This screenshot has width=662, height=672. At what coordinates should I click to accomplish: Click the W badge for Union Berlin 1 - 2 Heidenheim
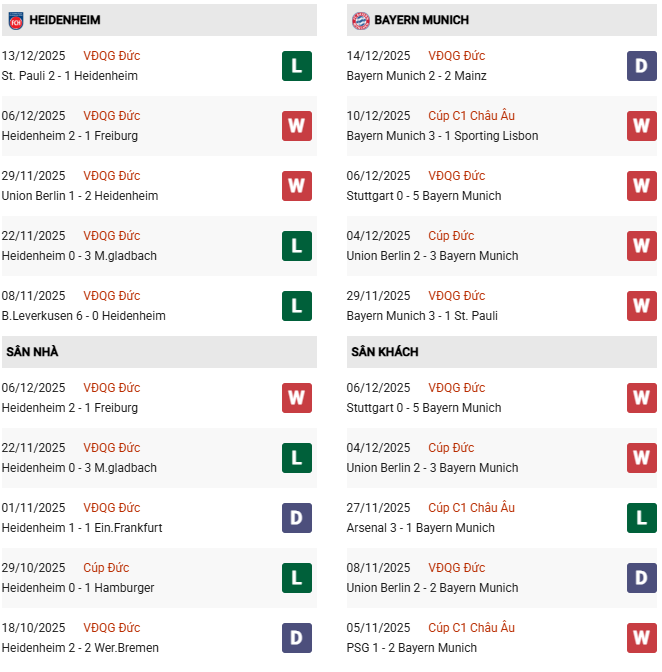tap(297, 186)
